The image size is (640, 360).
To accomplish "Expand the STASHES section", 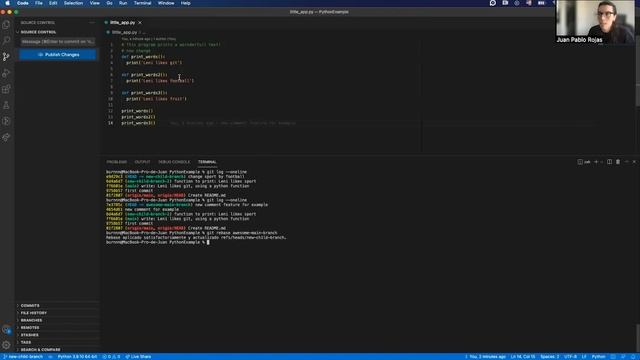I will (57, 335).
